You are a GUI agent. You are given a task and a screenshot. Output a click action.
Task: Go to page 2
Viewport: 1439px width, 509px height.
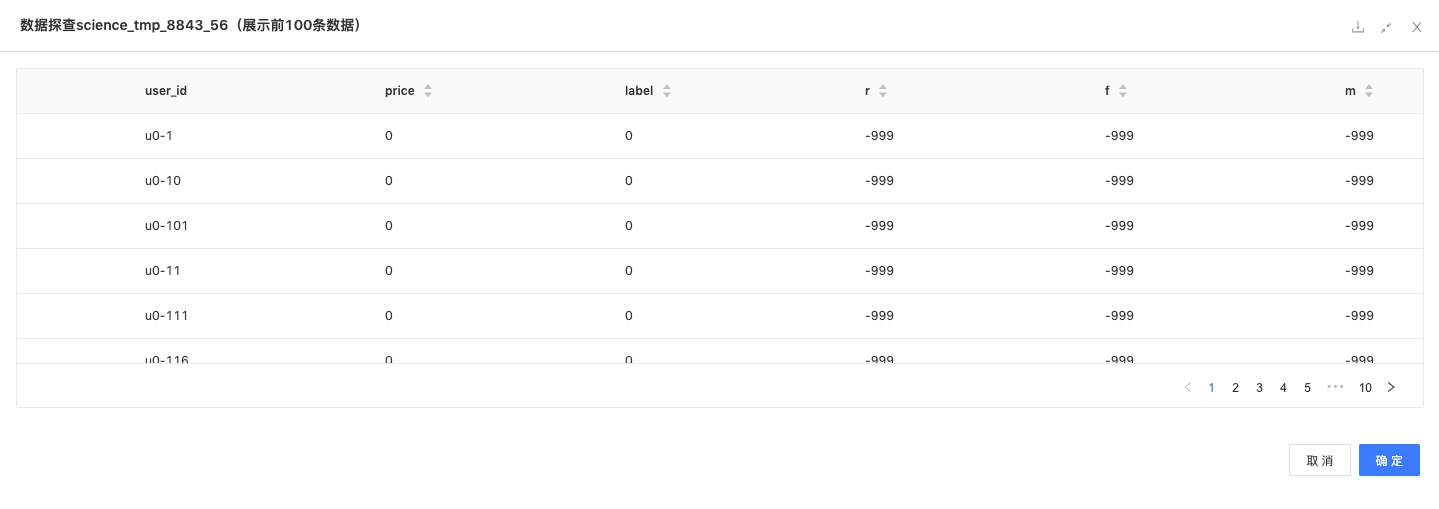click(x=1235, y=387)
